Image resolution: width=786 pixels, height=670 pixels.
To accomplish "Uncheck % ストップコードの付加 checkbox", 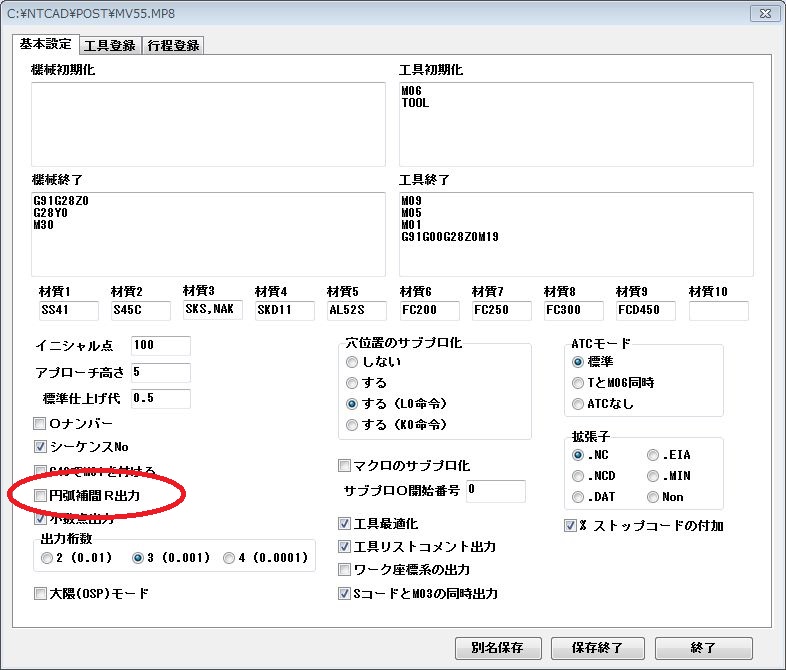I will click(x=570, y=526).
